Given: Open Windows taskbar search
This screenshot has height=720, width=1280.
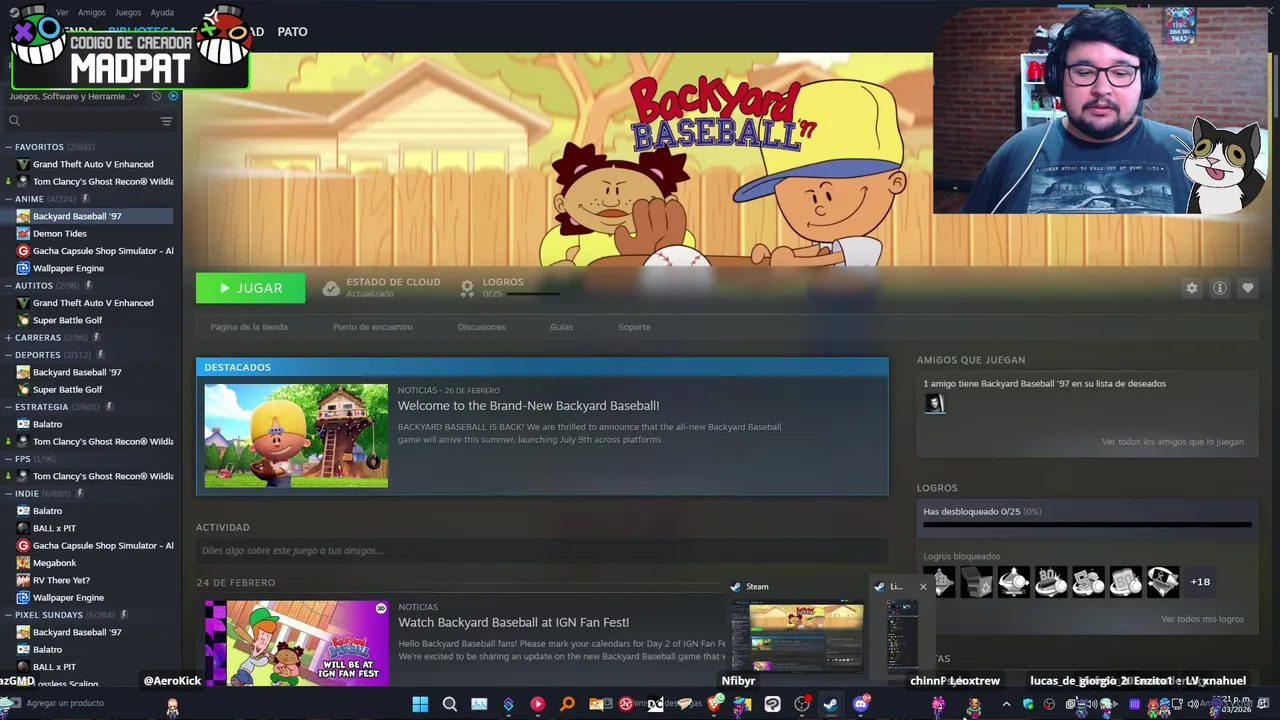Looking at the screenshot, I should (x=450, y=704).
